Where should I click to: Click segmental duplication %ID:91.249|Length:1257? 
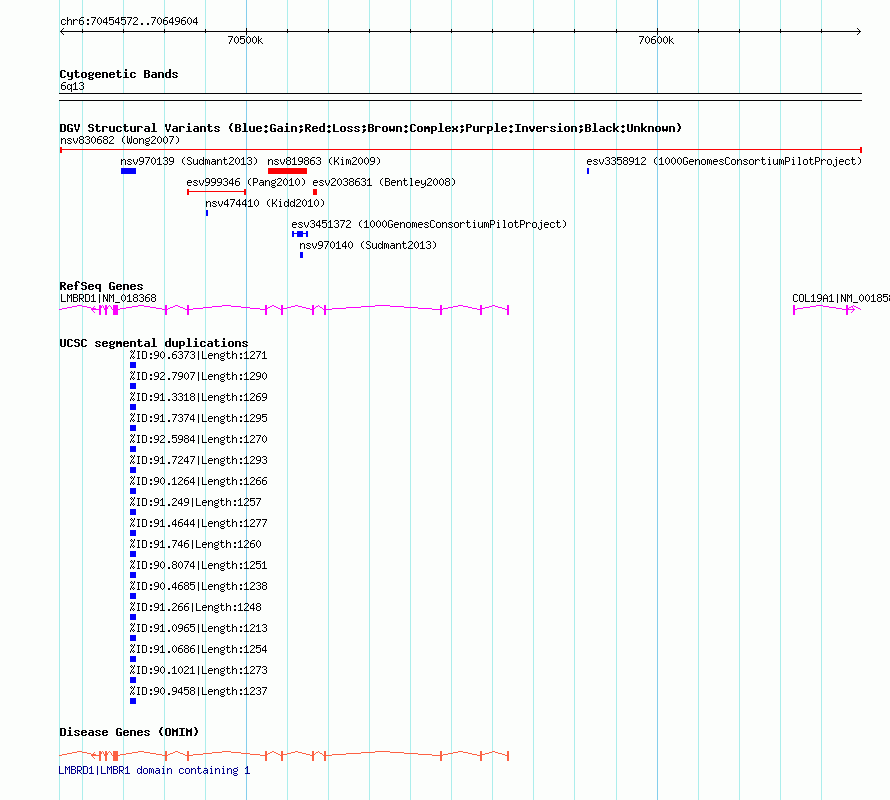pyautogui.click(x=195, y=502)
